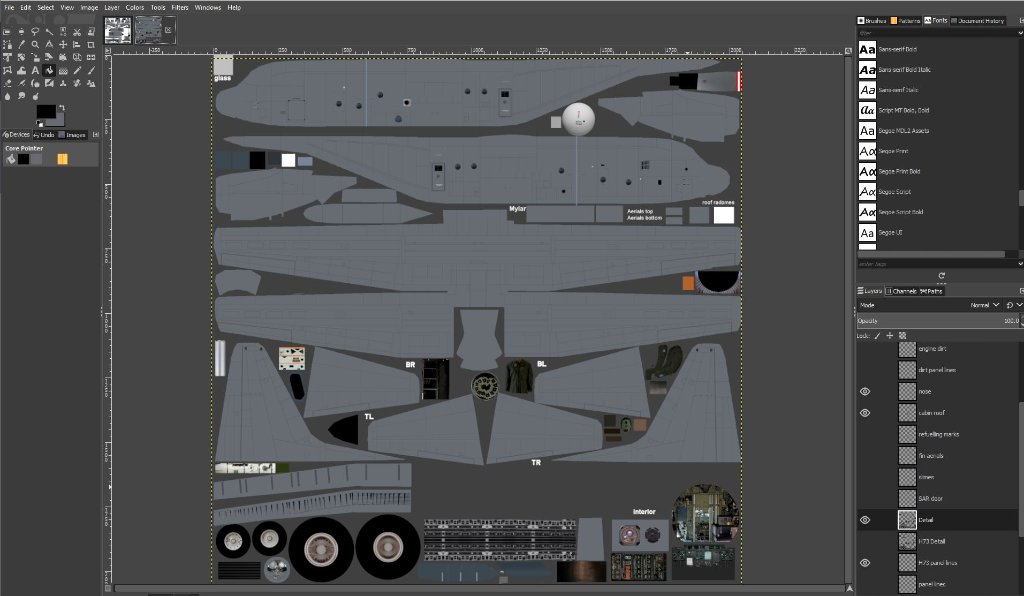Pick the Zoom magnifier tool

click(35, 44)
